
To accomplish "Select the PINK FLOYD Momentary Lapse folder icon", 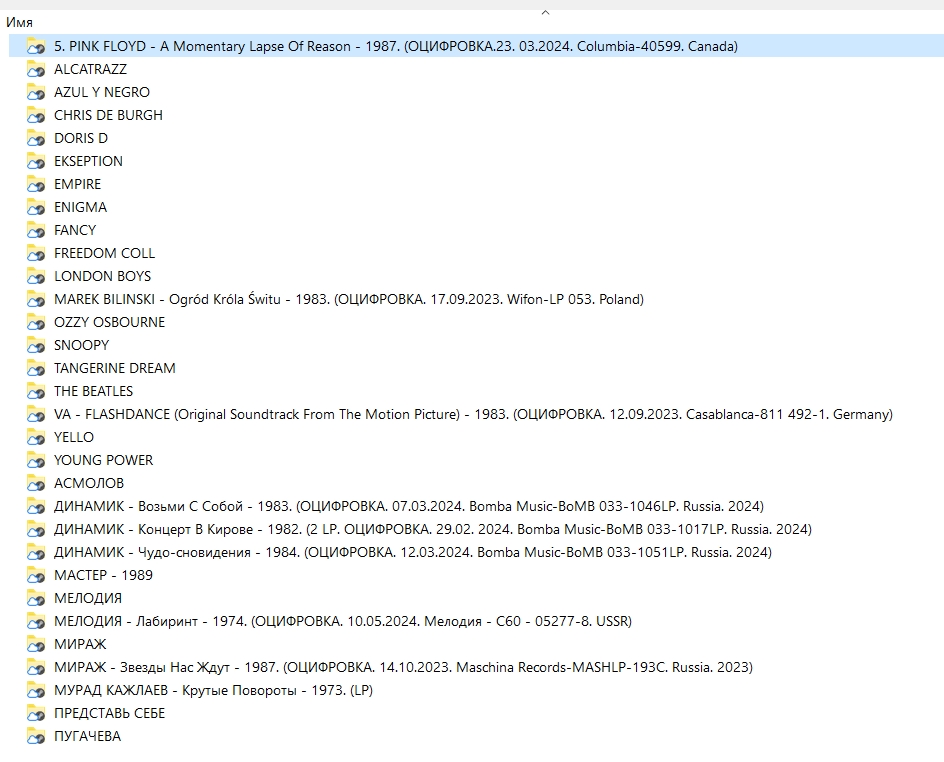I will click(x=36, y=46).
